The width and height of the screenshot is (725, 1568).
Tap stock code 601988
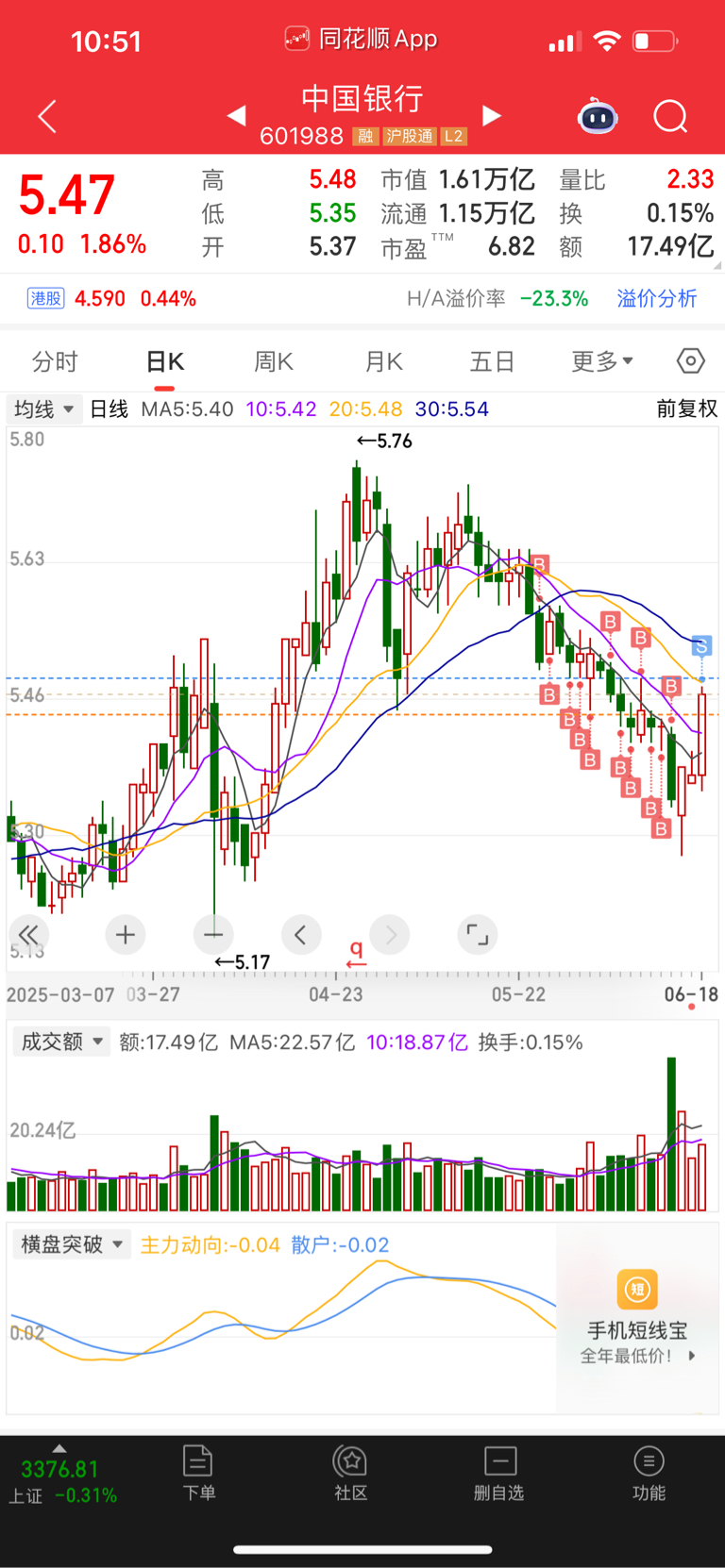[x=301, y=137]
